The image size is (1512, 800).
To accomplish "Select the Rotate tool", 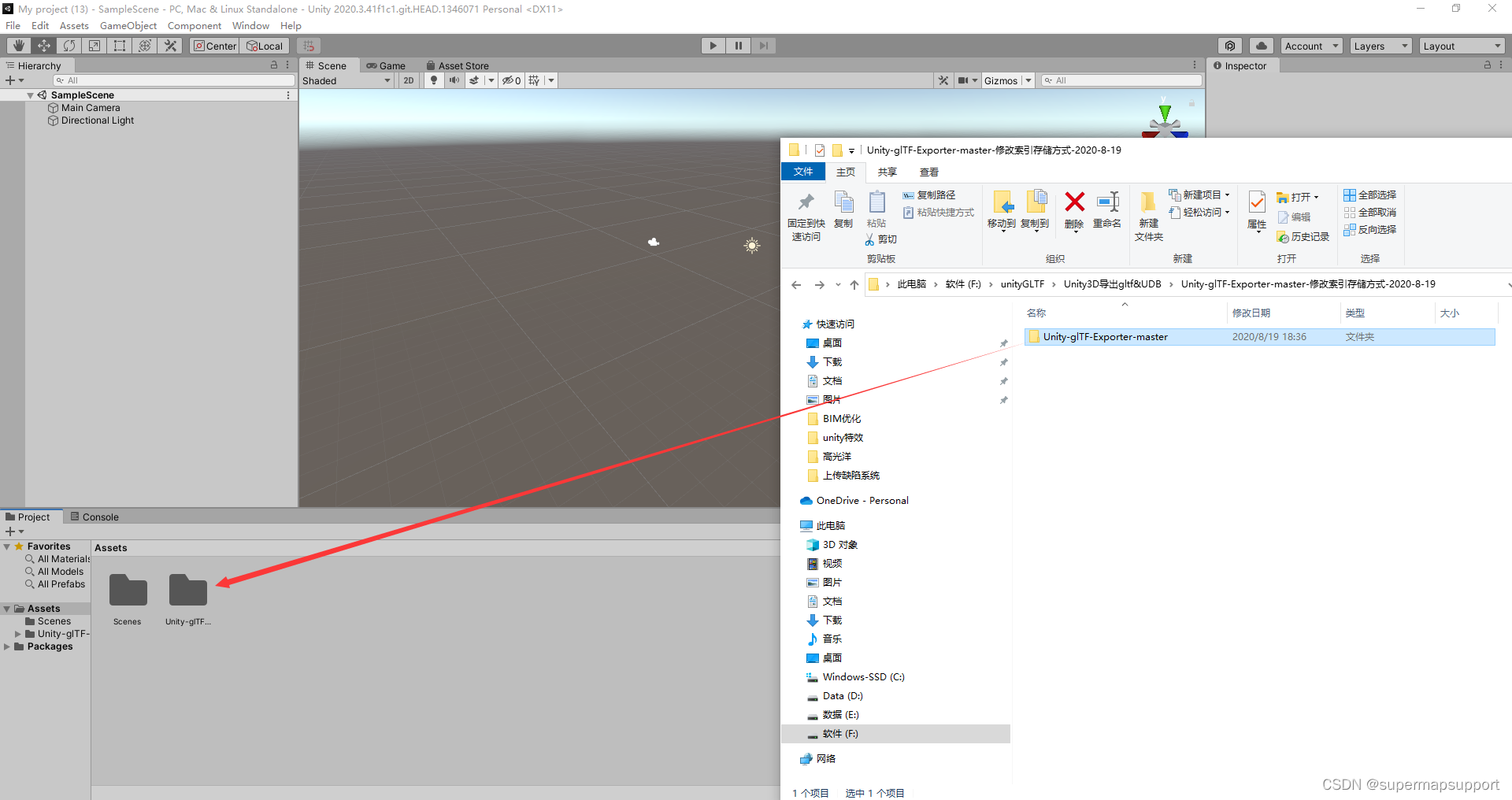I will tap(69, 45).
